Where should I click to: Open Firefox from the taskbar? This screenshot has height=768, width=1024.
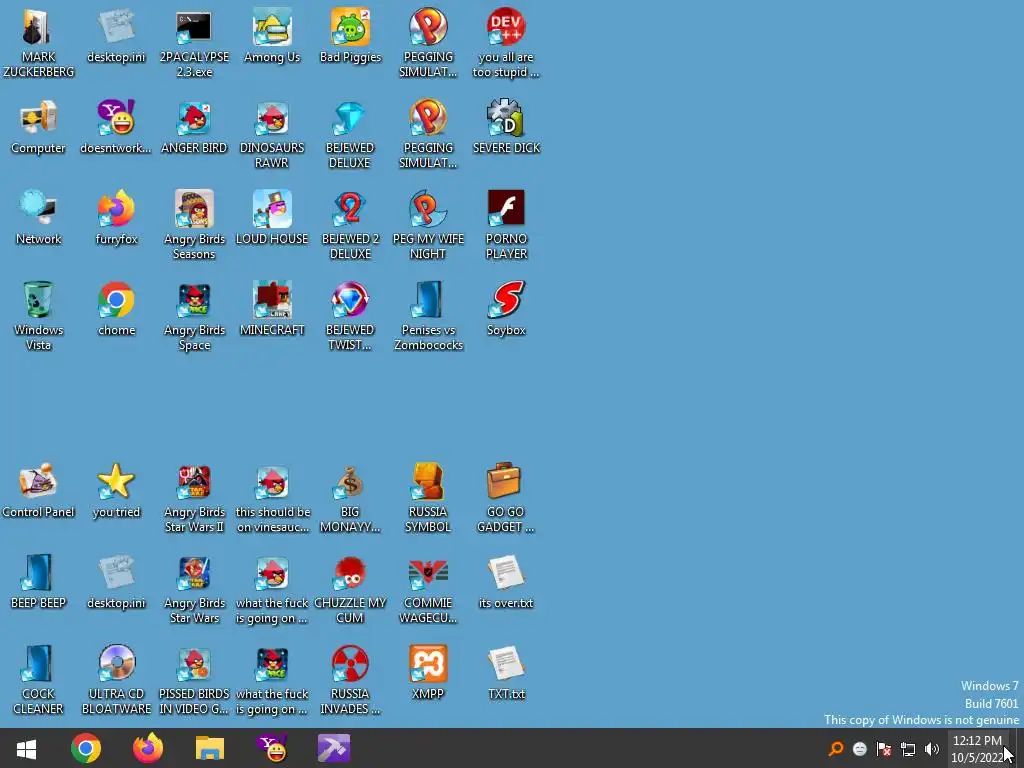point(148,748)
